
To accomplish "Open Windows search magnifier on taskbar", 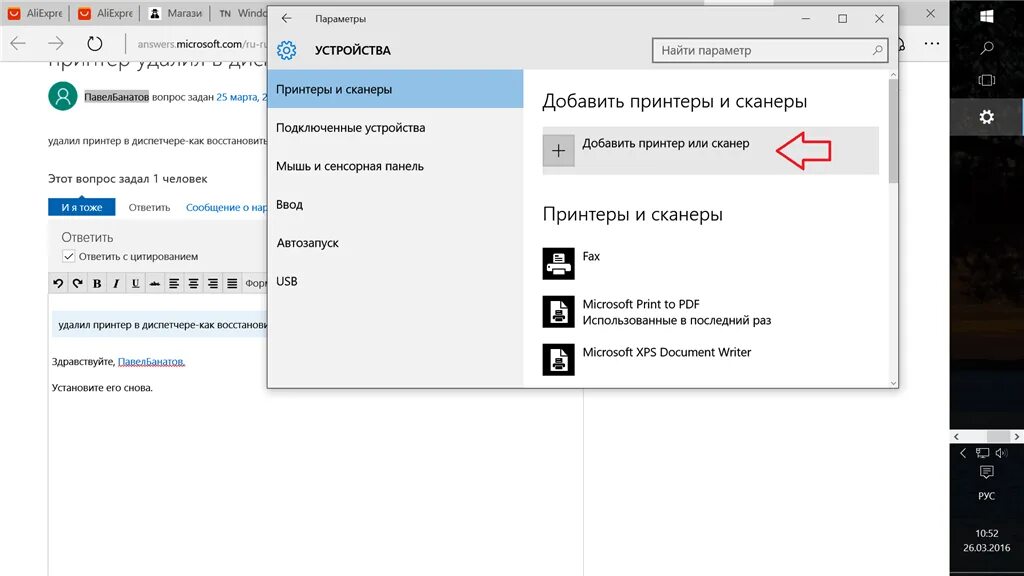I will [987, 48].
